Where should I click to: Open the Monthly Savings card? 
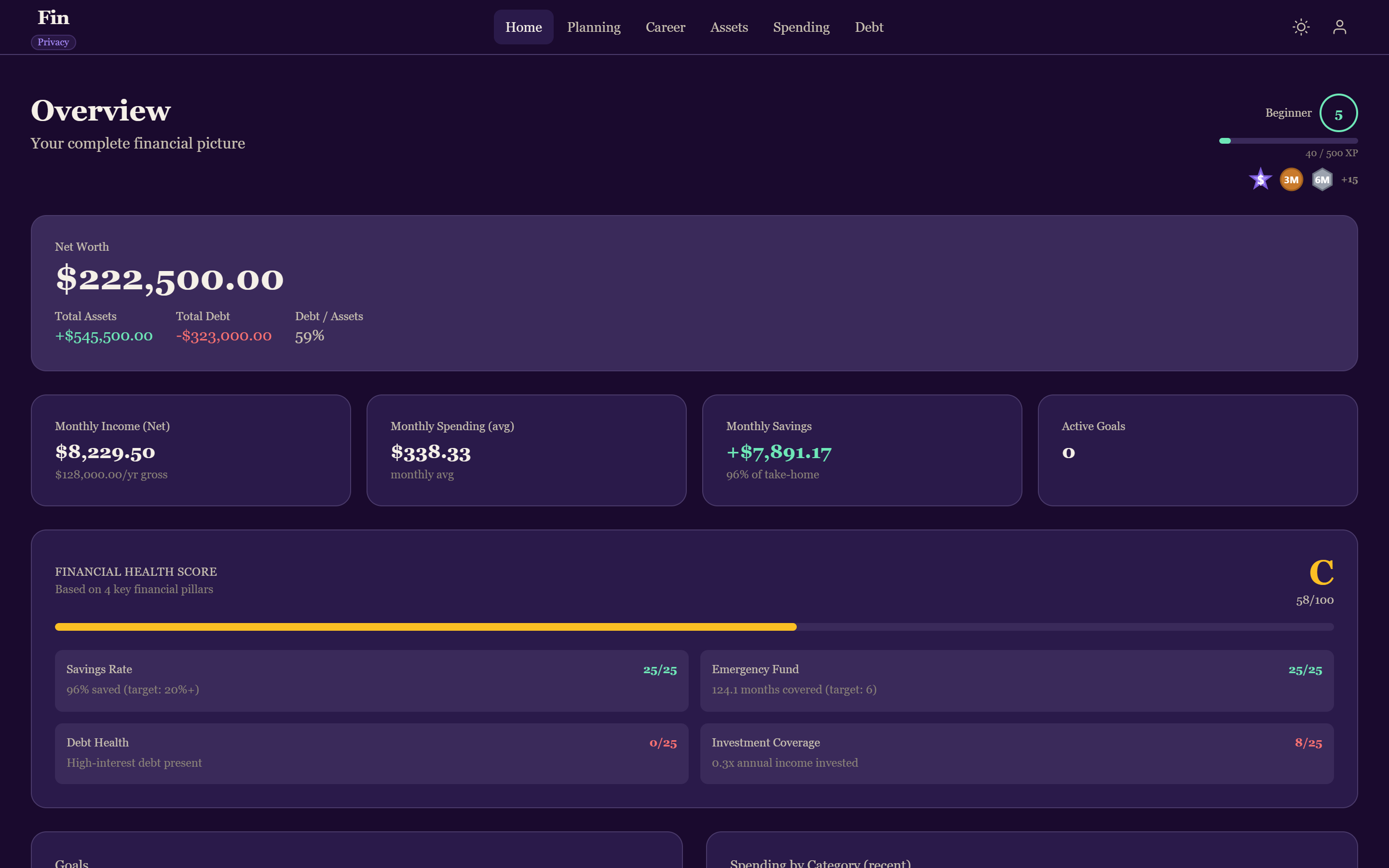[x=862, y=450]
